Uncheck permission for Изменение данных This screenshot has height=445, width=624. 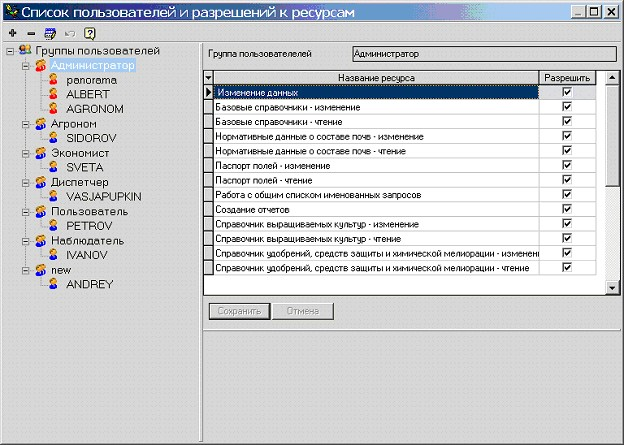click(567, 92)
